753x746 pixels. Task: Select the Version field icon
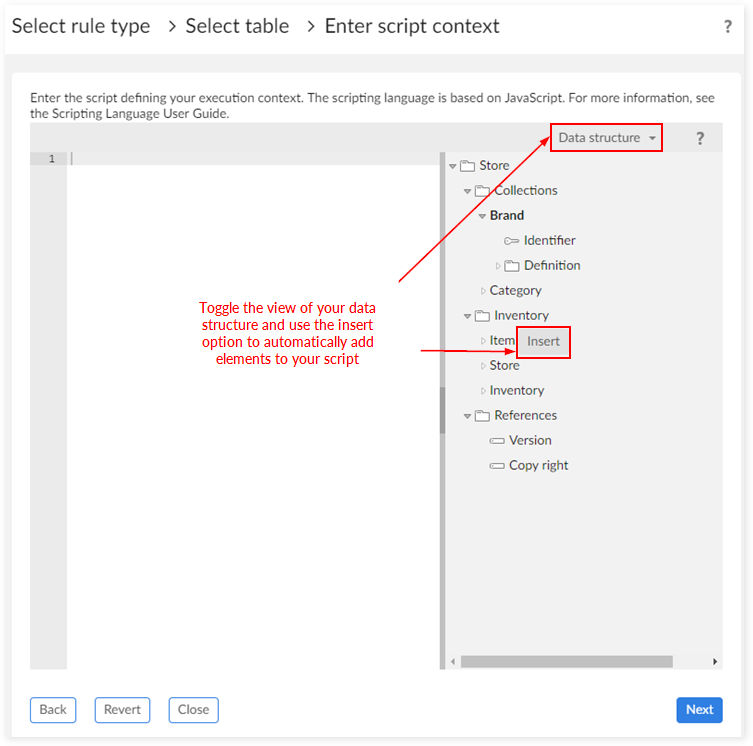pyautogui.click(x=497, y=440)
